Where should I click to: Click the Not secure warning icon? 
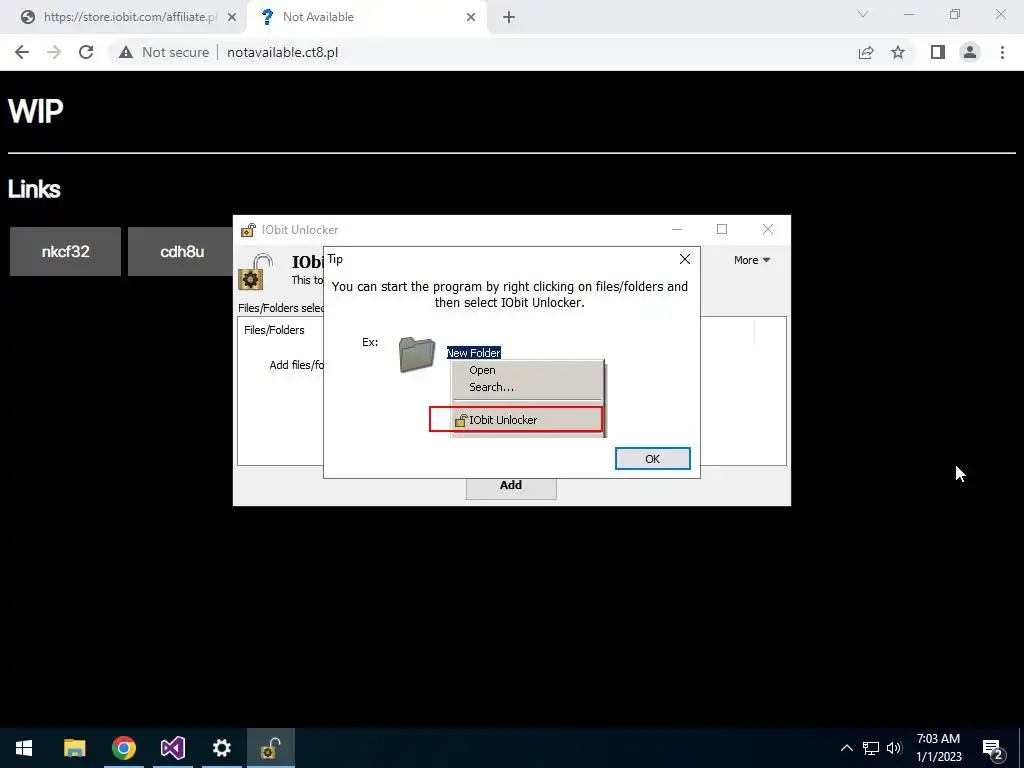pyautogui.click(x=126, y=52)
